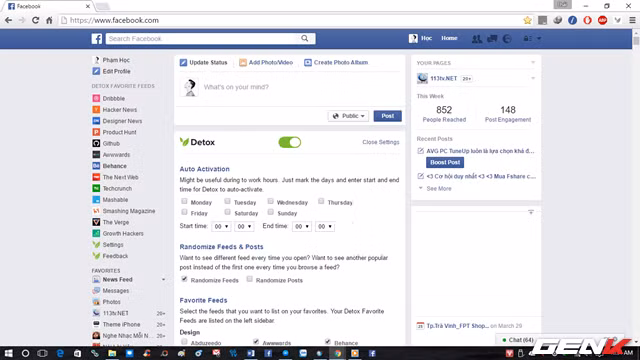Enable the Randomize Posts checkbox
The height and width of the screenshot is (360, 640).
point(249,279)
